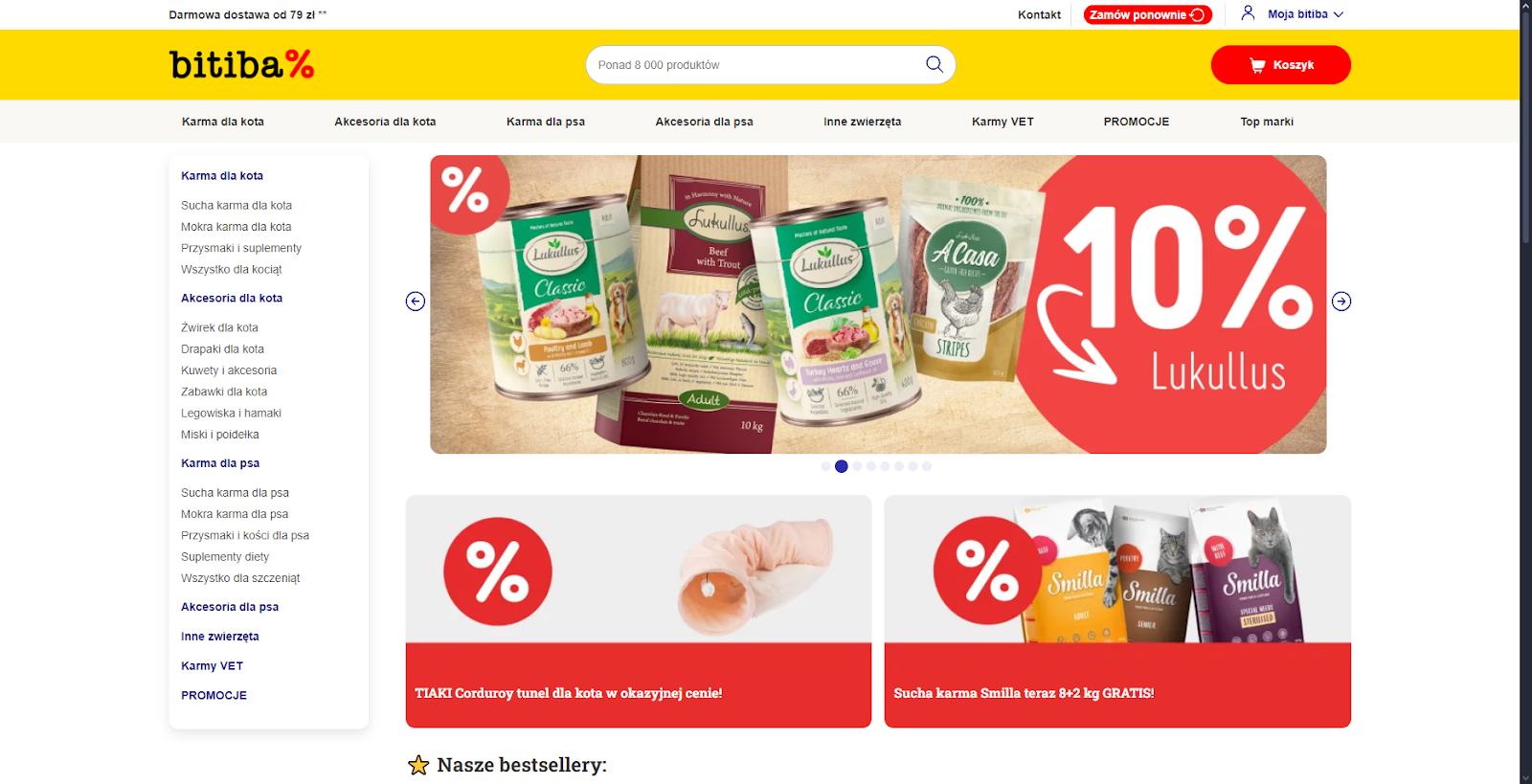Image resolution: width=1532 pixels, height=784 pixels.
Task: Click the Zamów ponownie button
Action: (x=1148, y=14)
